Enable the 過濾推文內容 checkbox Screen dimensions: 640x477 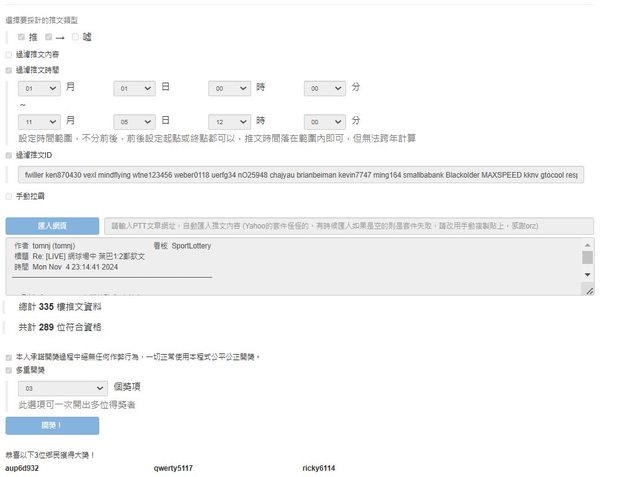pos(9,54)
